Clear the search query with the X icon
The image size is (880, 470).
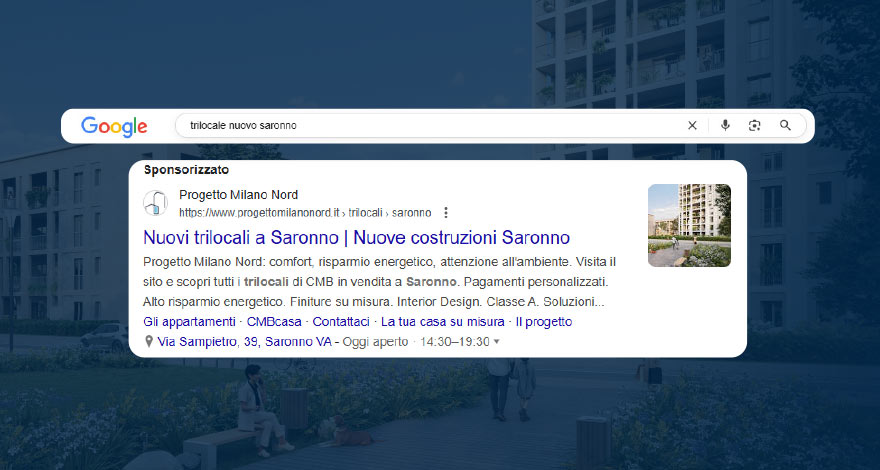tap(692, 126)
